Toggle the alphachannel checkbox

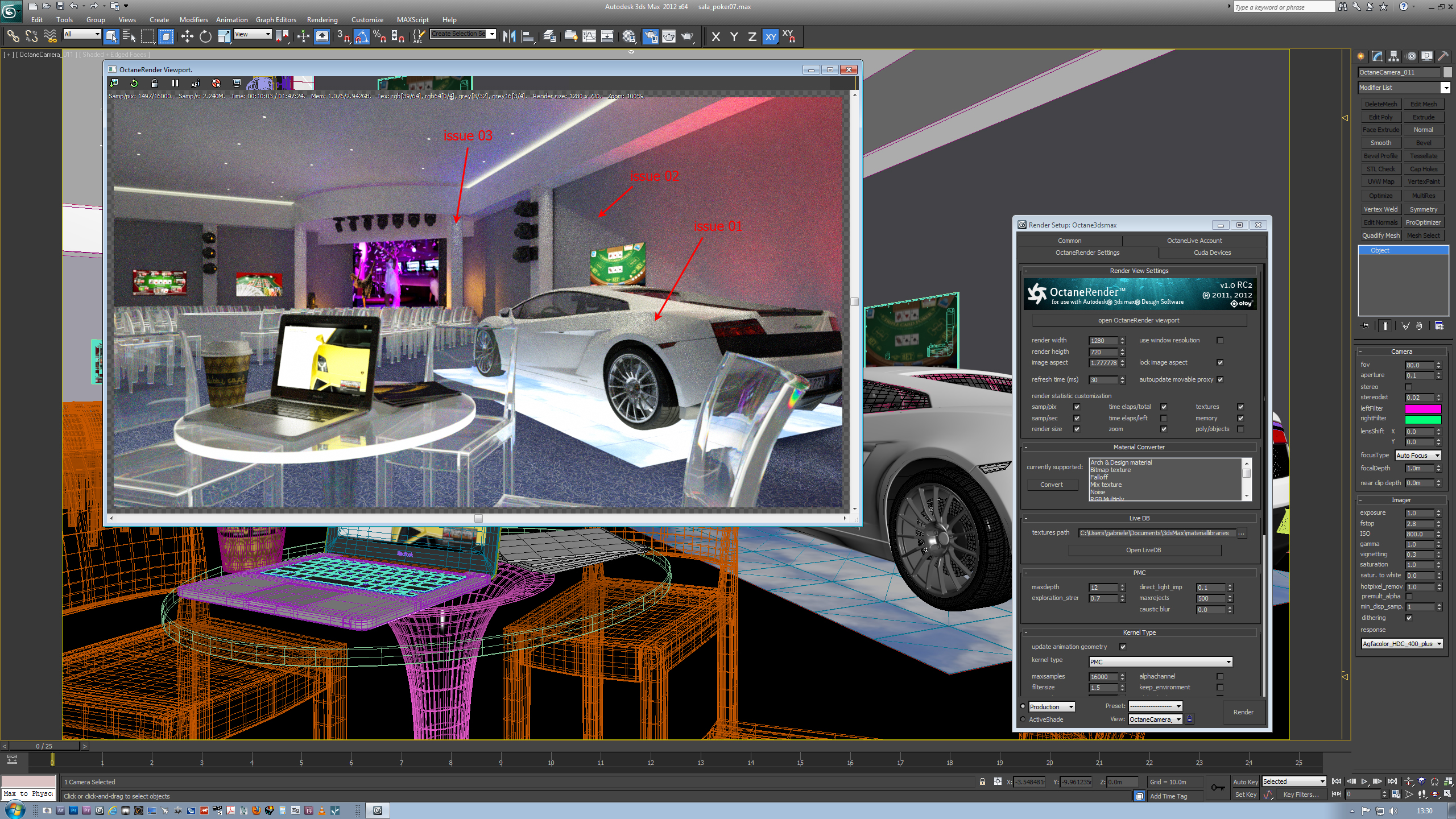(x=1220, y=676)
